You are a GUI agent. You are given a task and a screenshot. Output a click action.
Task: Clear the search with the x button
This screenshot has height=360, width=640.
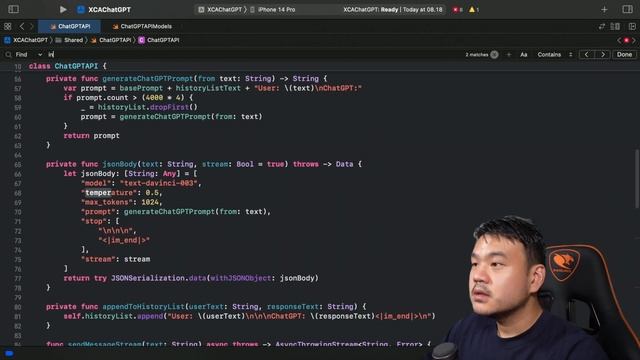tap(494, 55)
